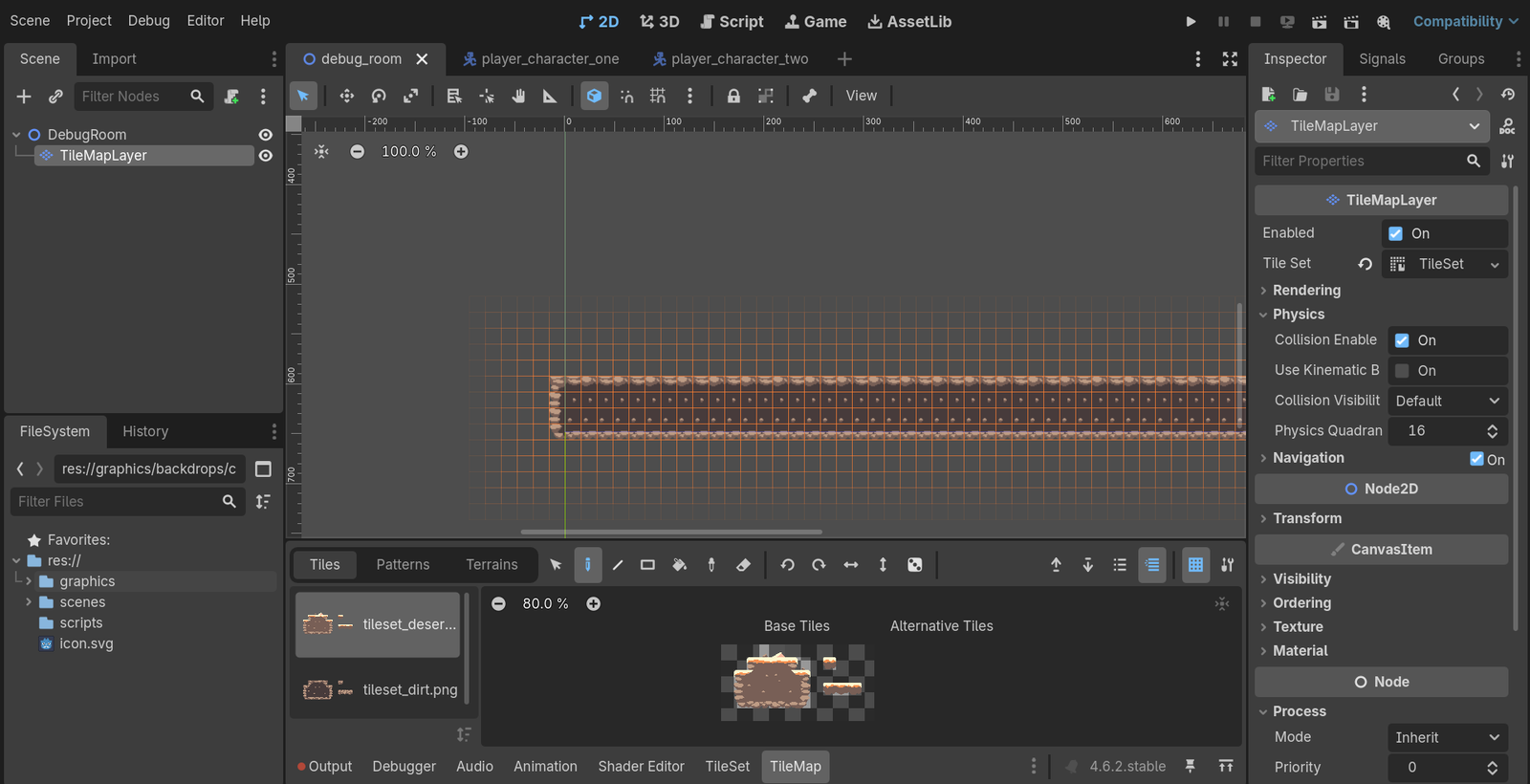Viewport: 1530px width, 784px height.
Task: Open TileMapLayer object selector dropdown
Action: 1371,126
